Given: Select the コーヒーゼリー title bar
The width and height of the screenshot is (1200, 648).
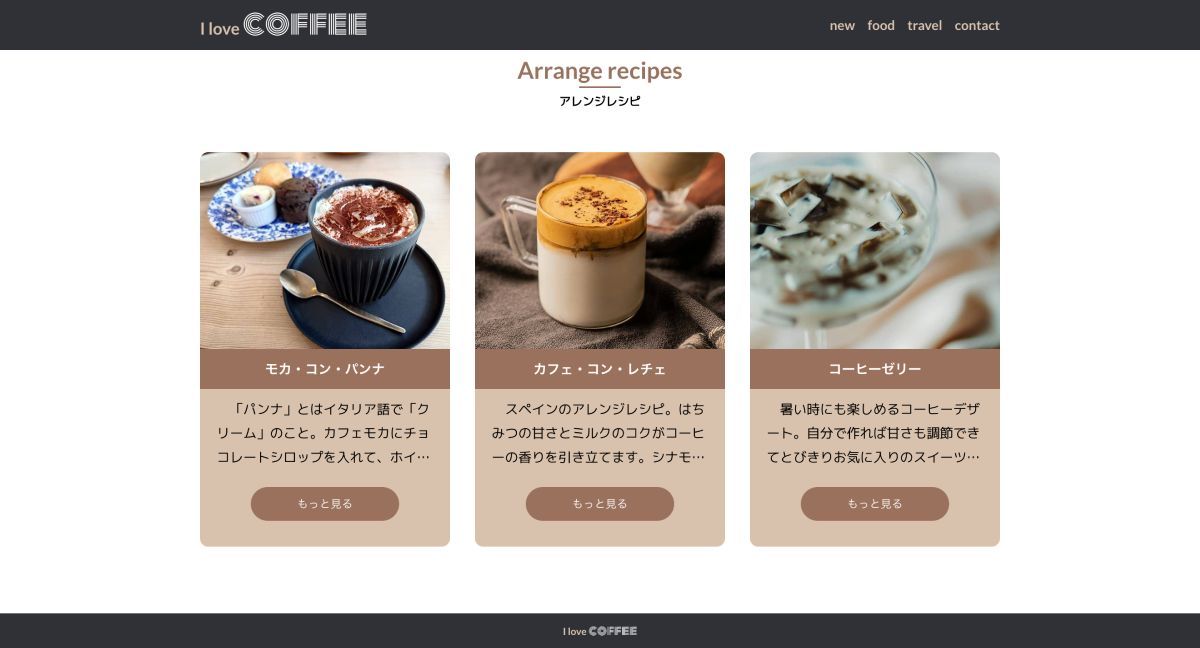Looking at the screenshot, I should pos(875,369).
